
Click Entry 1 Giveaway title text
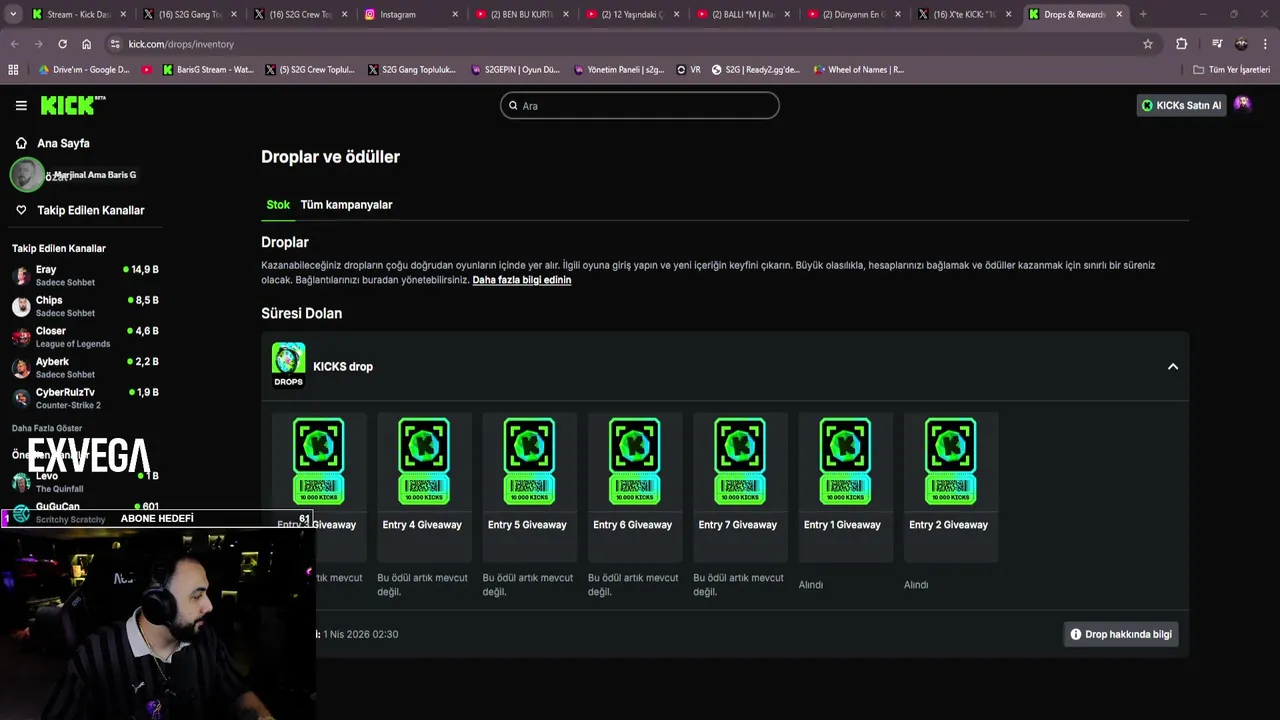(x=843, y=524)
